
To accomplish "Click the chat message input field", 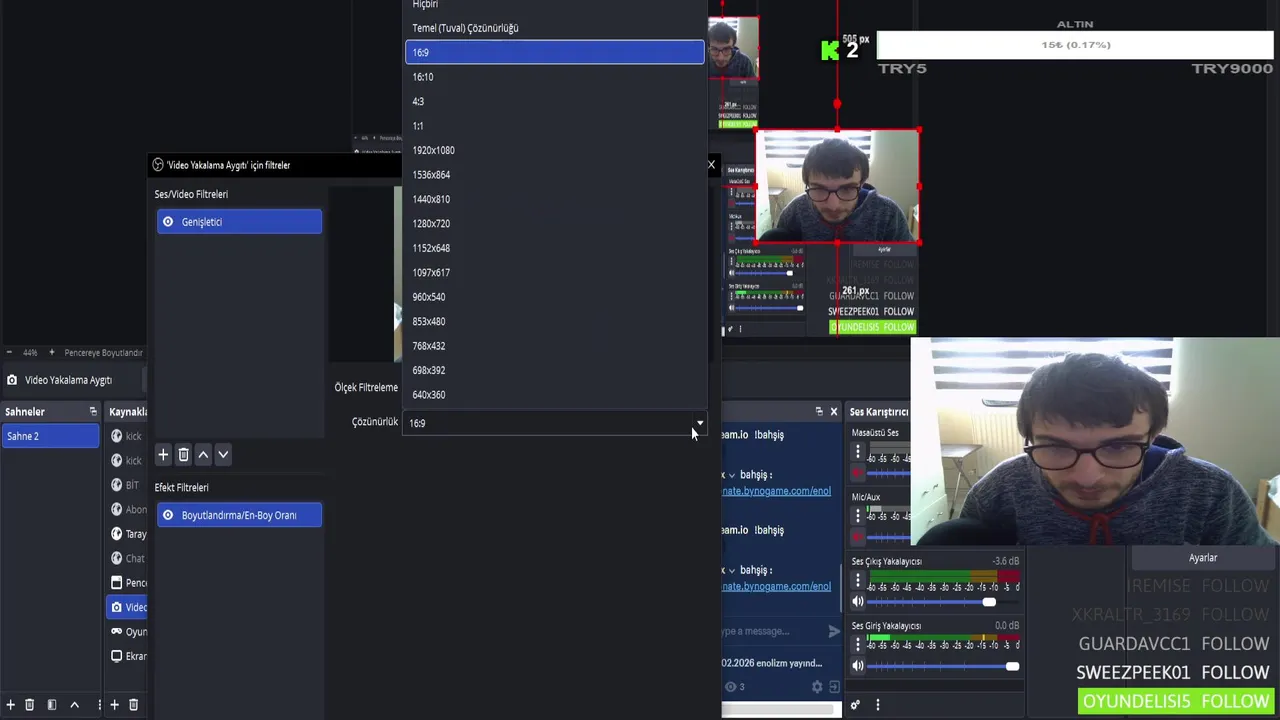I will point(771,631).
